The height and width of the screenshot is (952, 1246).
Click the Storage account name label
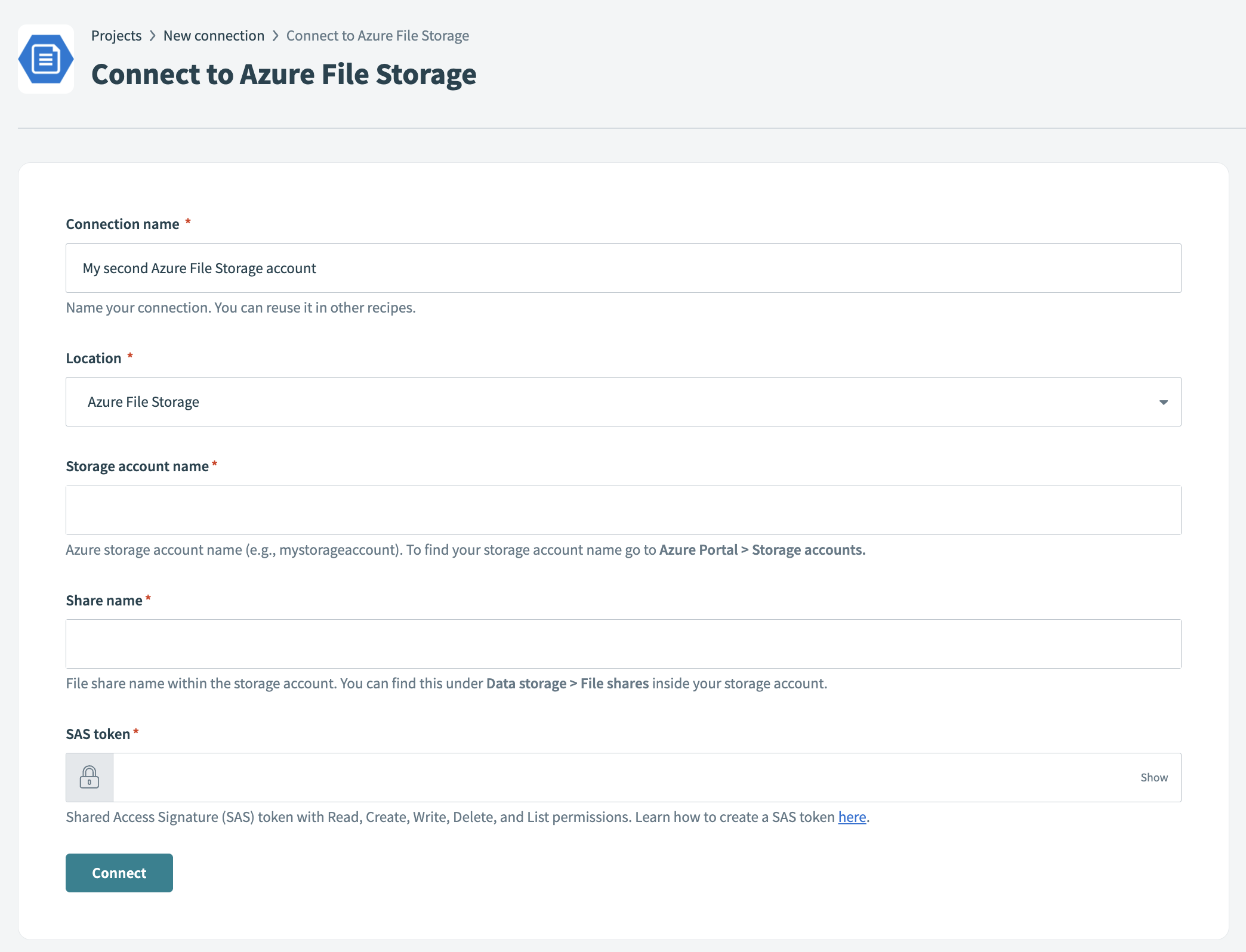pyautogui.click(x=136, y=466)
